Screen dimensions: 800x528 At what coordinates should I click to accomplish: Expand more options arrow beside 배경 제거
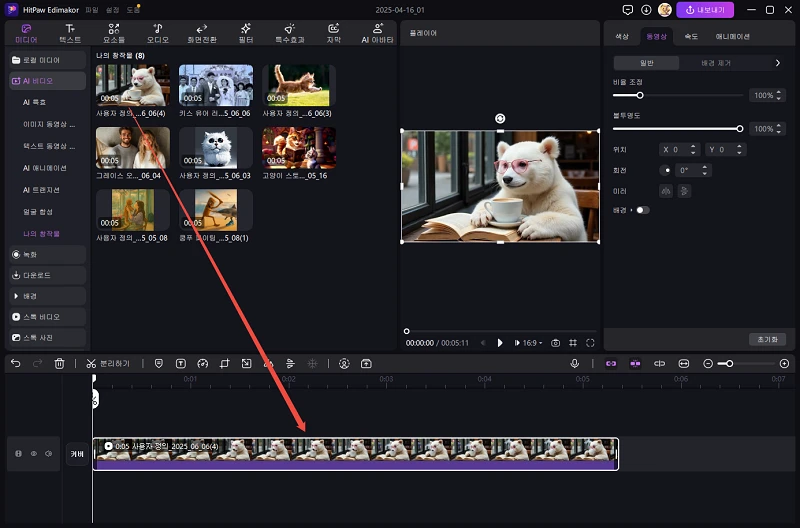(778, 63)
